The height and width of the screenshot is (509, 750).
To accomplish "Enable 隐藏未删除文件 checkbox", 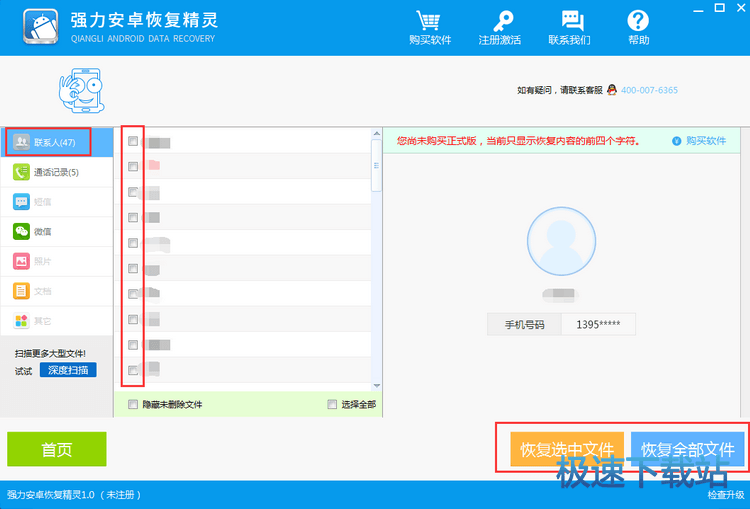I will [x=133, y=405].
